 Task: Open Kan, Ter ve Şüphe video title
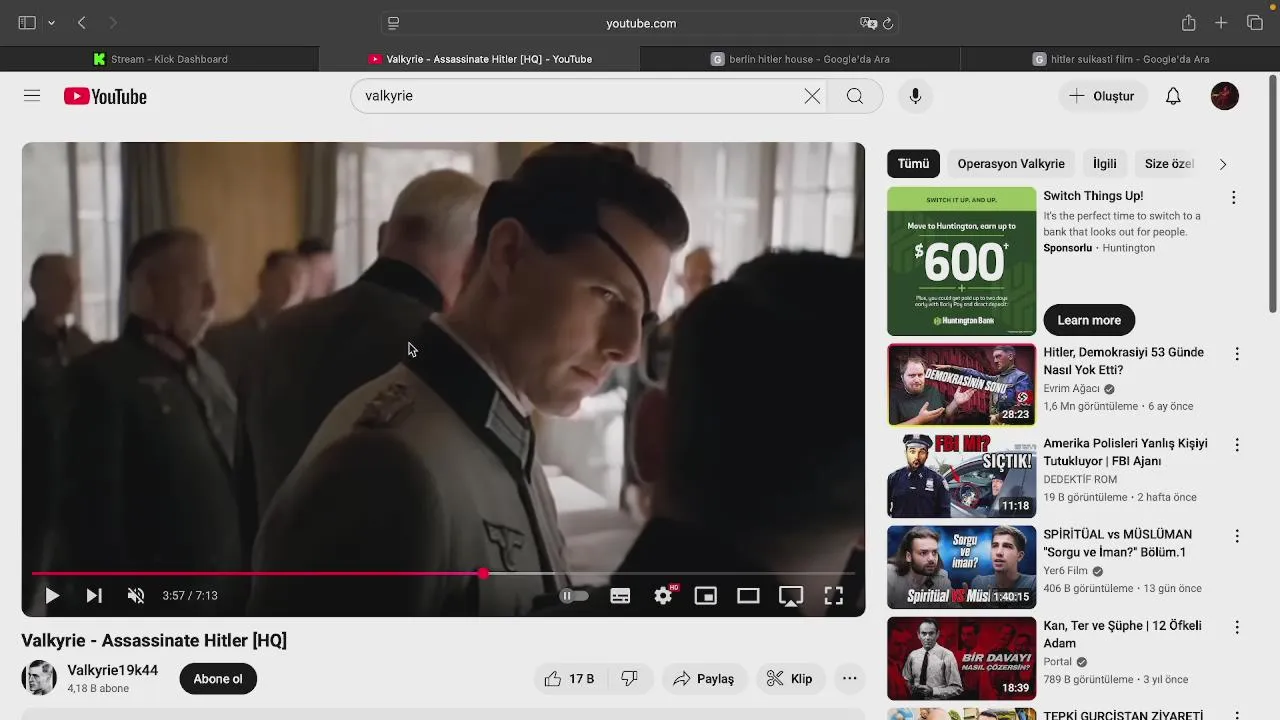click(x=1122, y=634)
